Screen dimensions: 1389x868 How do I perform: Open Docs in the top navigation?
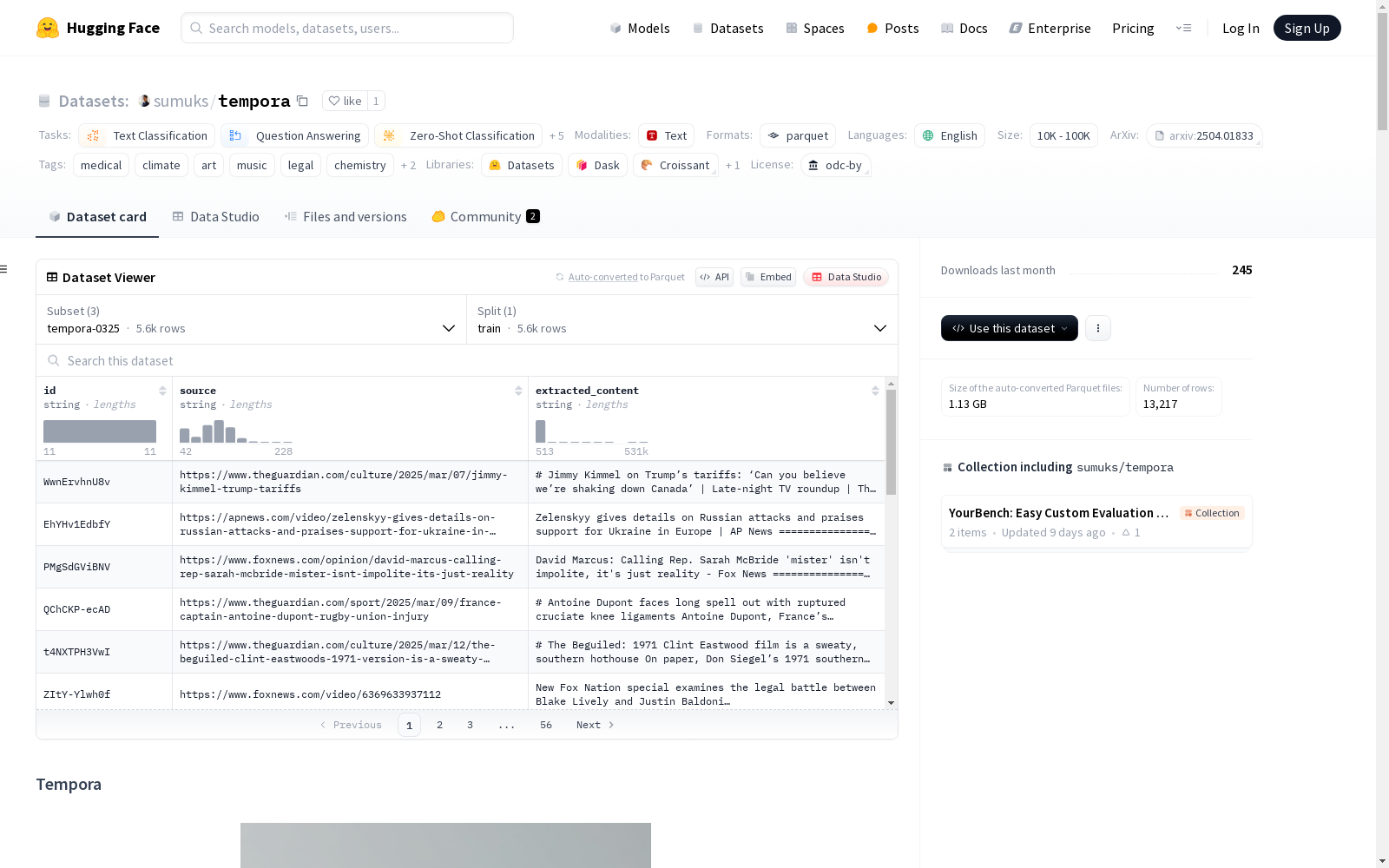coord(964,28)
